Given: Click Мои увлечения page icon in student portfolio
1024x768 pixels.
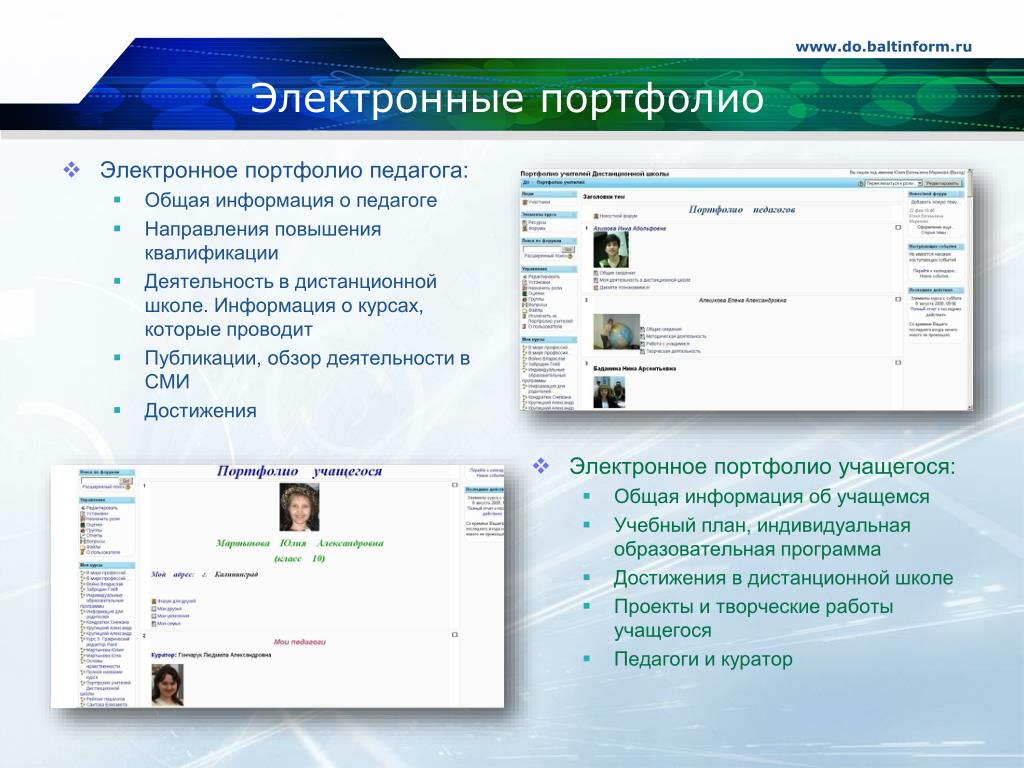Looking at the screenshot, I should click(154, 616).
